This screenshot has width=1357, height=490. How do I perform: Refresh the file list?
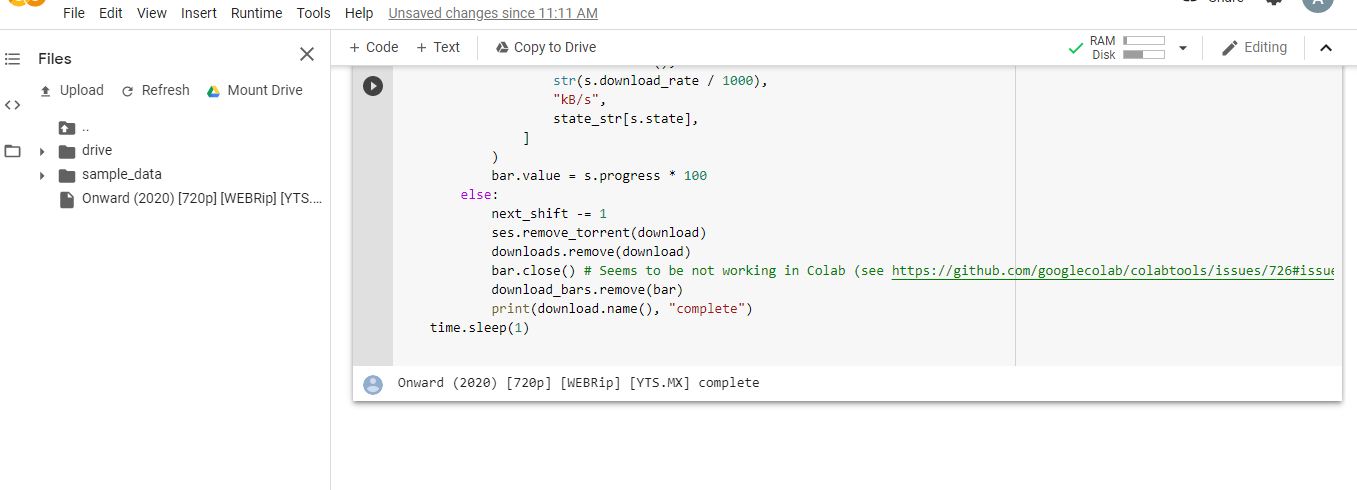click(x=155, y=90)
